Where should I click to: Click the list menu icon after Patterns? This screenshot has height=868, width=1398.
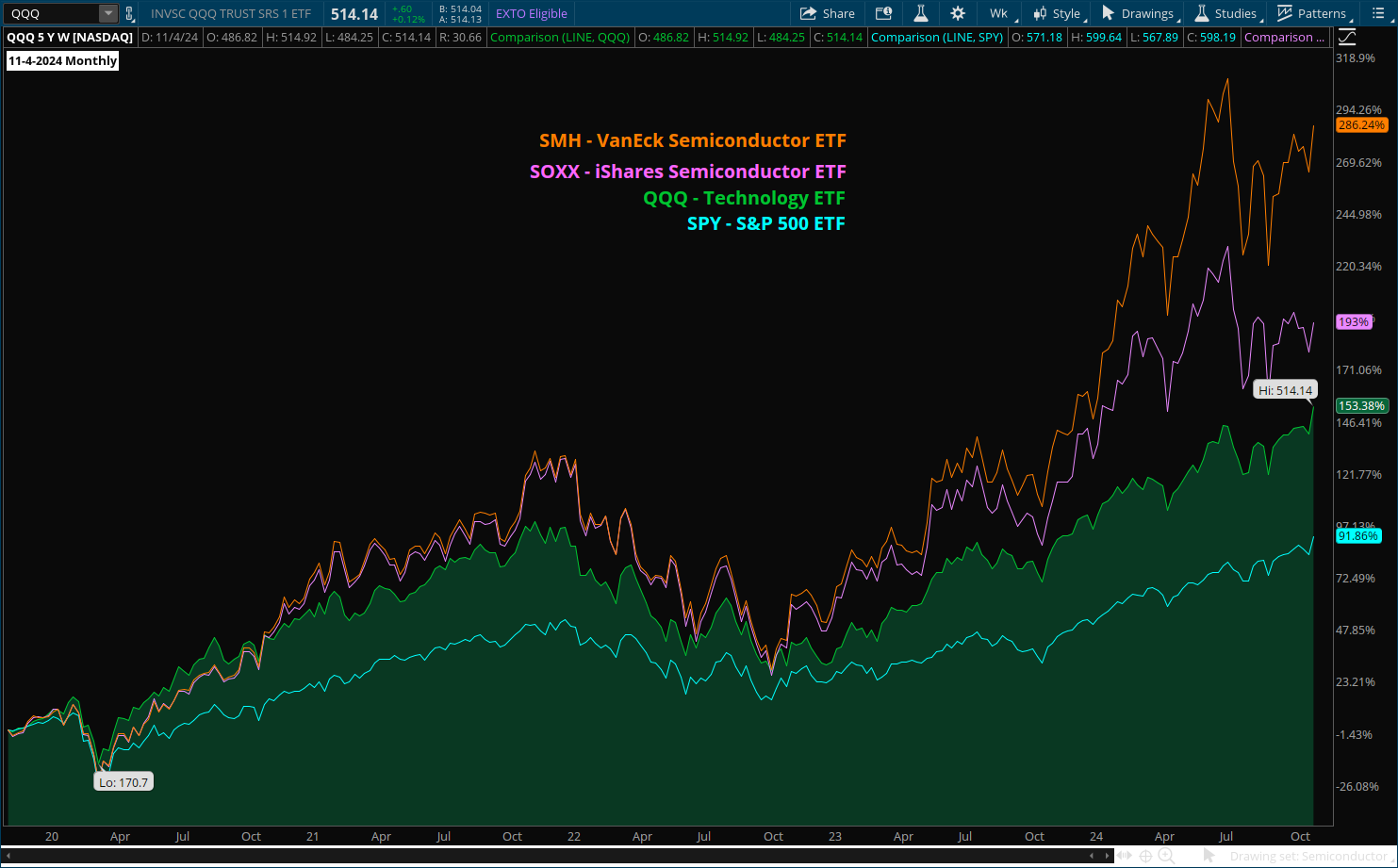click(1379, 13)
